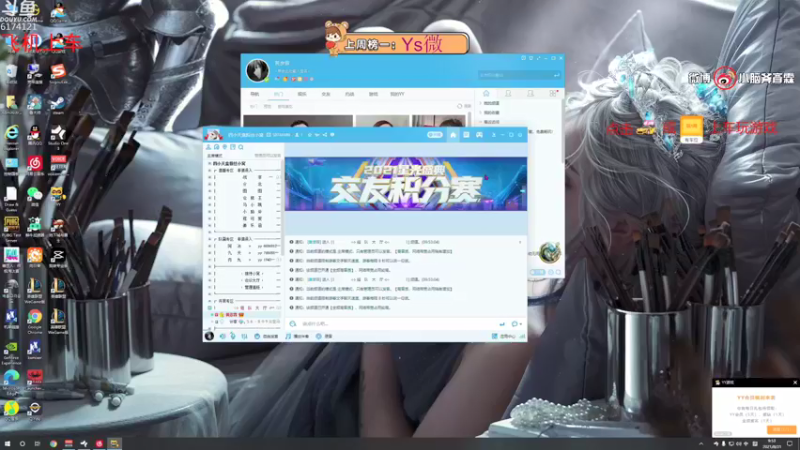Select the 管理基地 sub-channel row
This screenshot has height=450, width=800.
click(x=246, y=287)
